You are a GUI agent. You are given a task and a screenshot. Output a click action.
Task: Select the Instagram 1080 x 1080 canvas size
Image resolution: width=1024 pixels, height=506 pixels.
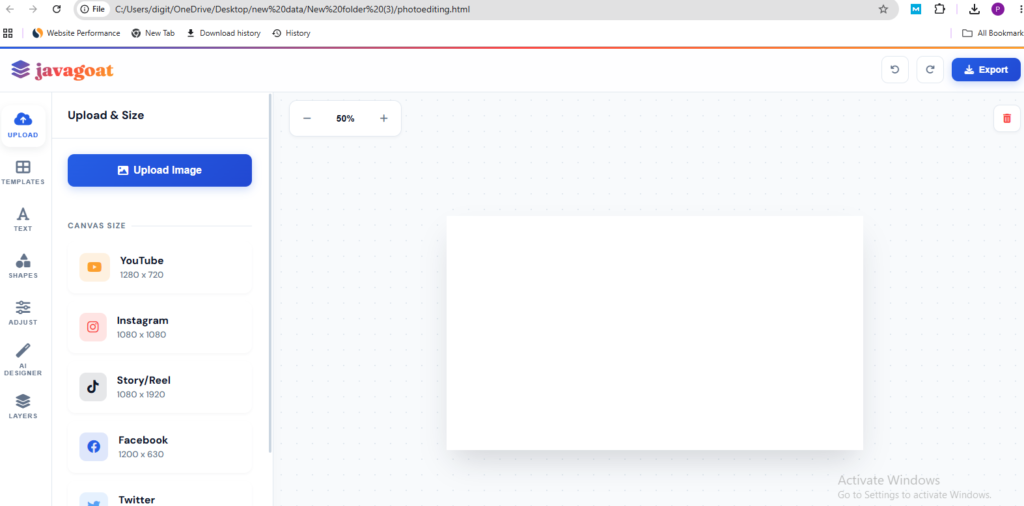[159, 327]
